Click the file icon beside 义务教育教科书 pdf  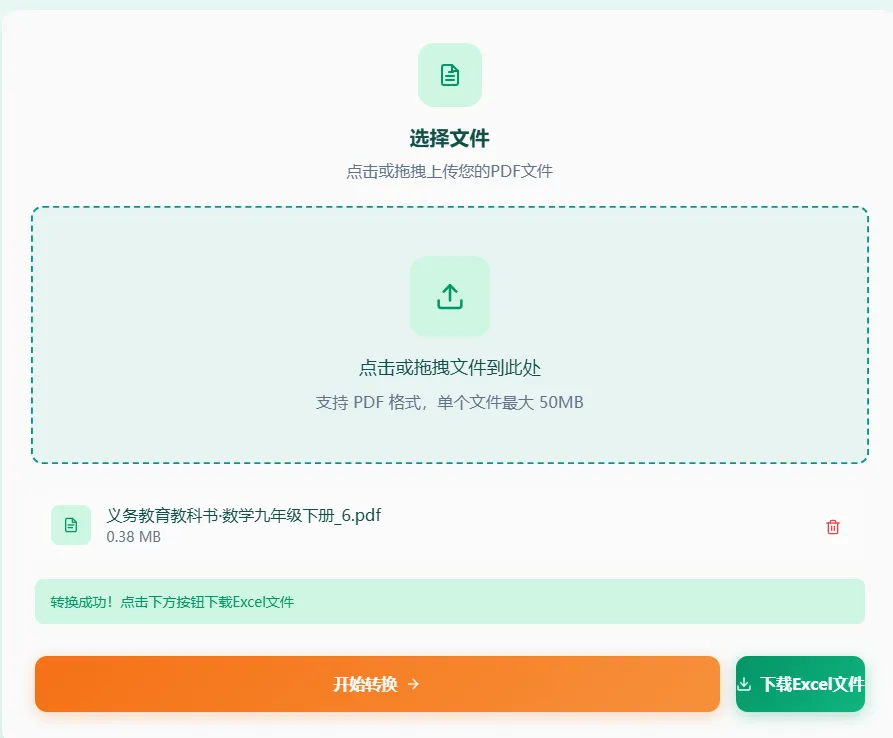point(71,525)
